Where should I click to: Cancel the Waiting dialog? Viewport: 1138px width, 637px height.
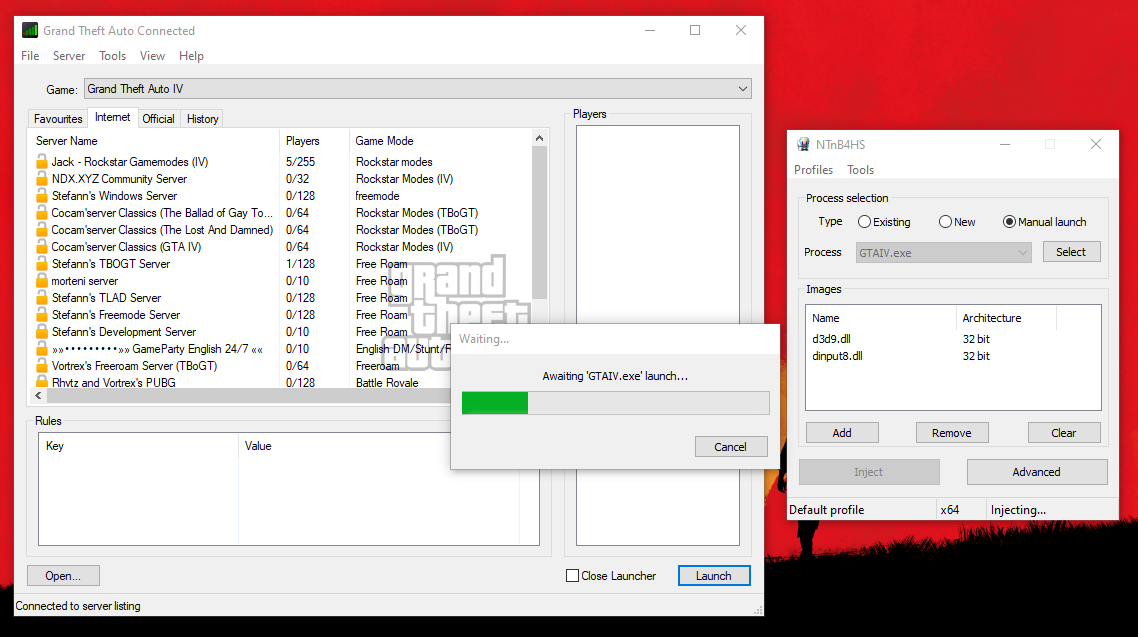[731, 447]
